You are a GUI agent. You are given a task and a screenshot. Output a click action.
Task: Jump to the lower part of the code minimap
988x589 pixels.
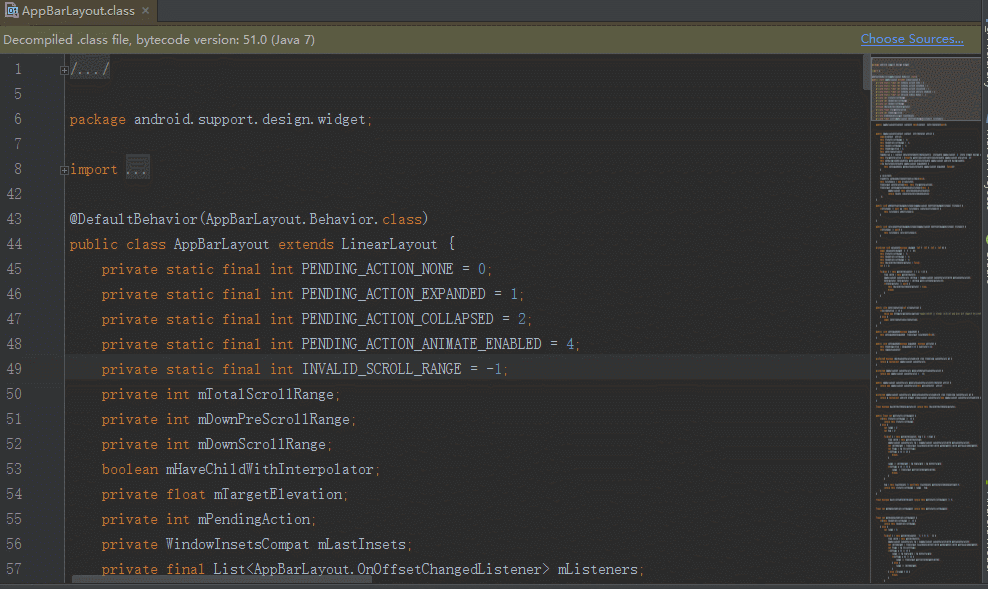926,472
